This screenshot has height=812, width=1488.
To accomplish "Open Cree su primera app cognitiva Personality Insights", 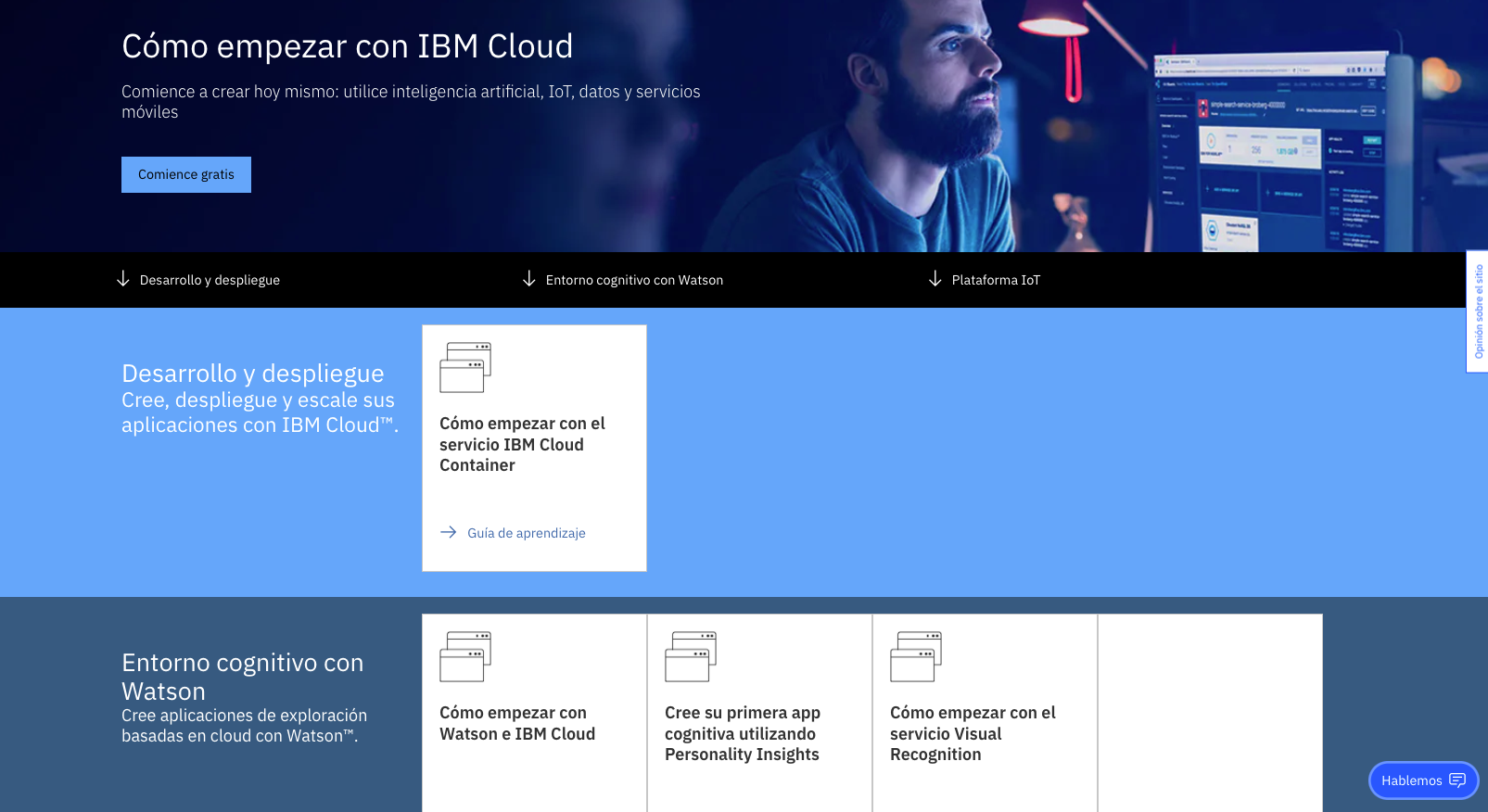I will pyautogui.click(x=743, y=733).
